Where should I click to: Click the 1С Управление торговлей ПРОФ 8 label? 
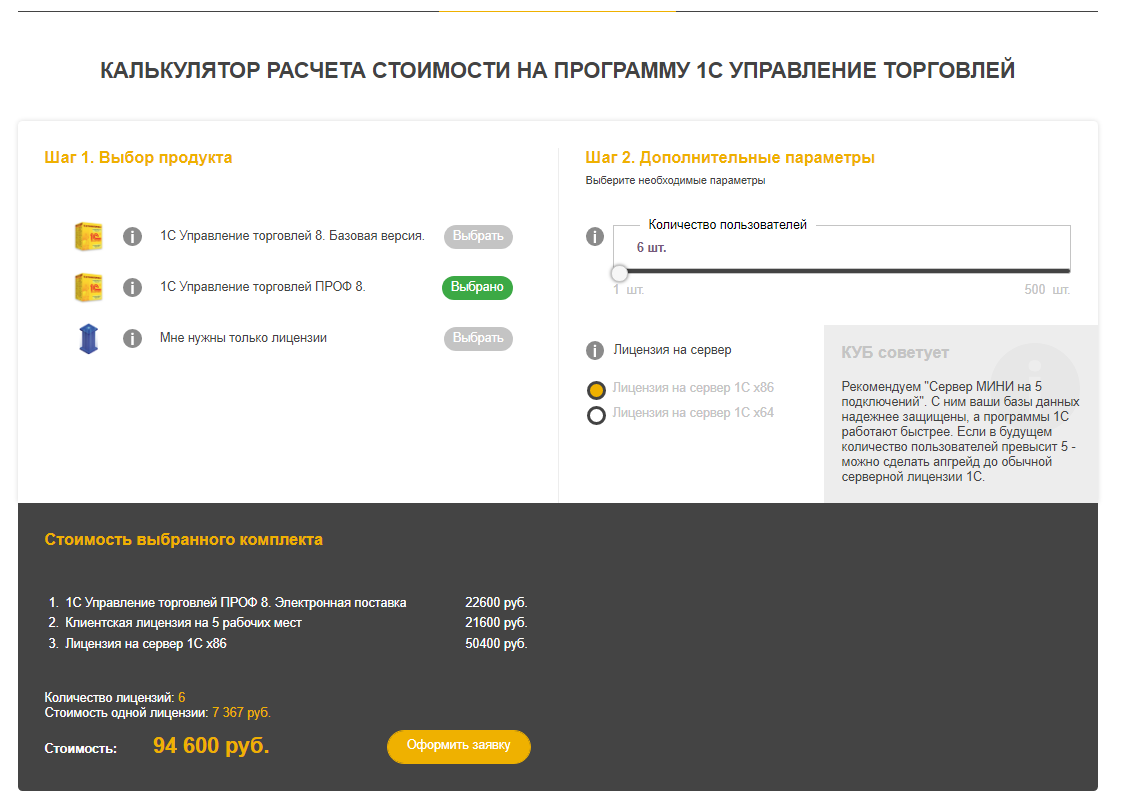click(x=262, y=287)
